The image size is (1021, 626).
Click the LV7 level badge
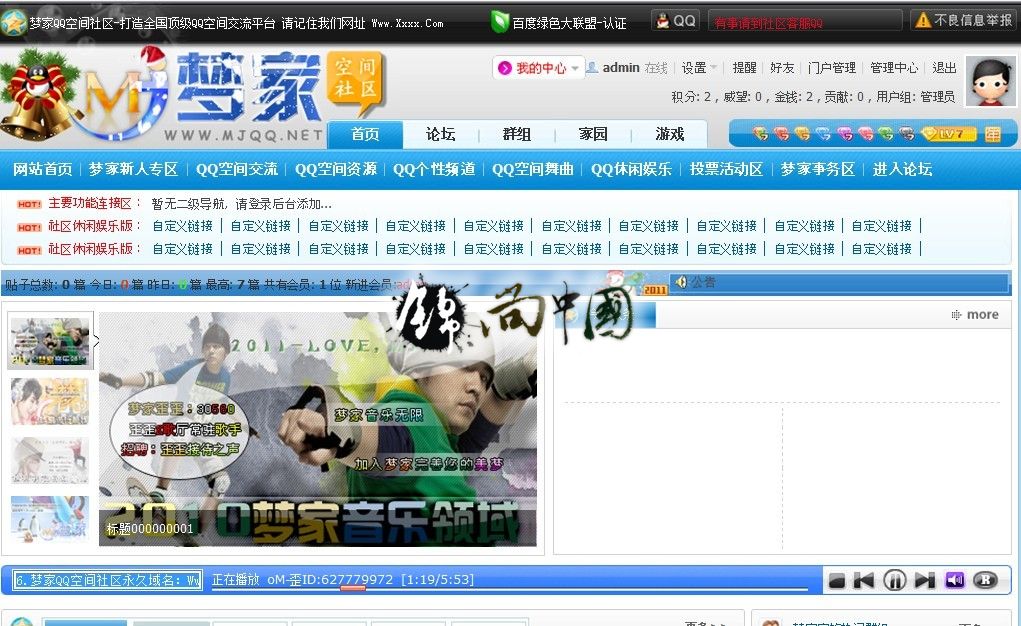pos(949,134)
